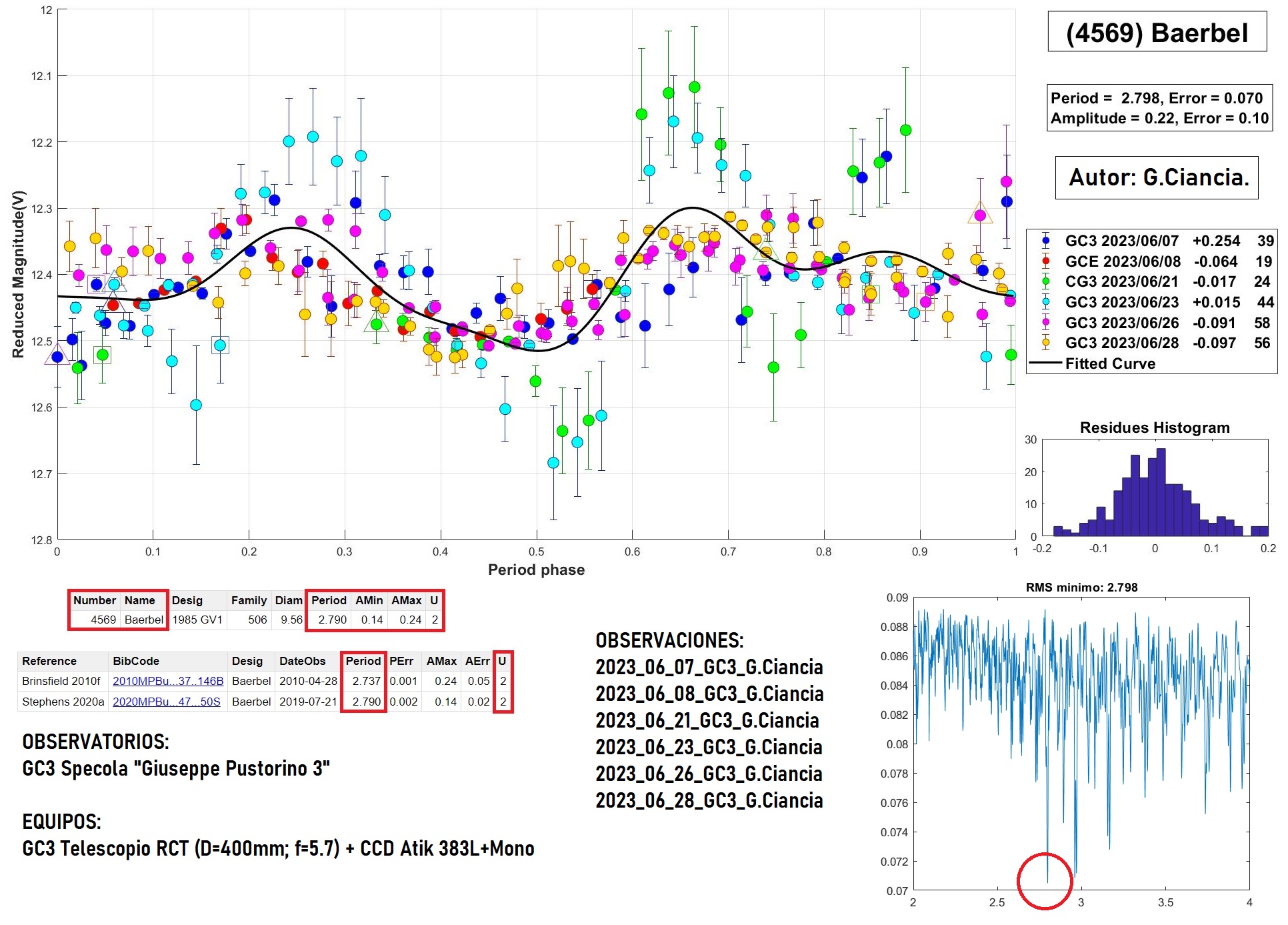This screenshot has height=925, width=1288.
Task: Click GC3 Specola "Giuseppe Pustorino 3" text
Action: [x=176, y=768]
